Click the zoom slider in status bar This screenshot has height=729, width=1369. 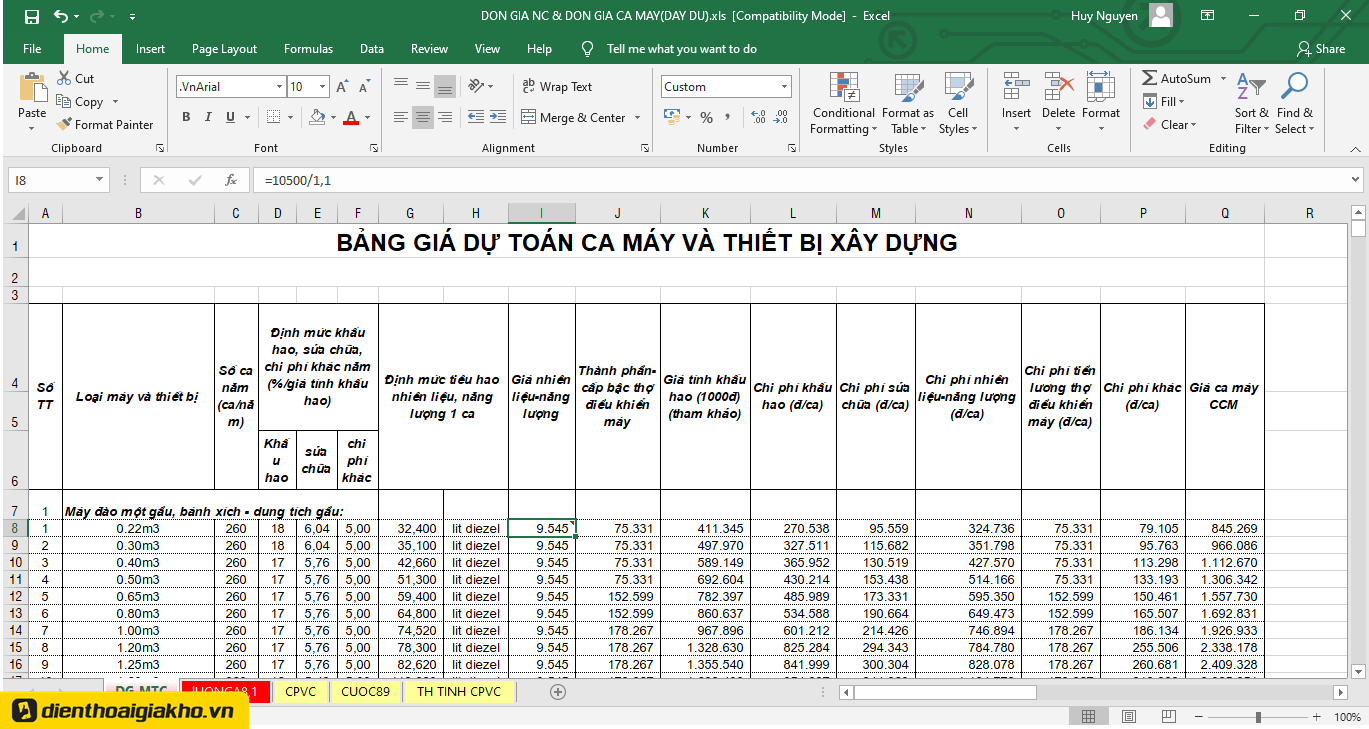pyautogui.click(x=1258, y=717)
